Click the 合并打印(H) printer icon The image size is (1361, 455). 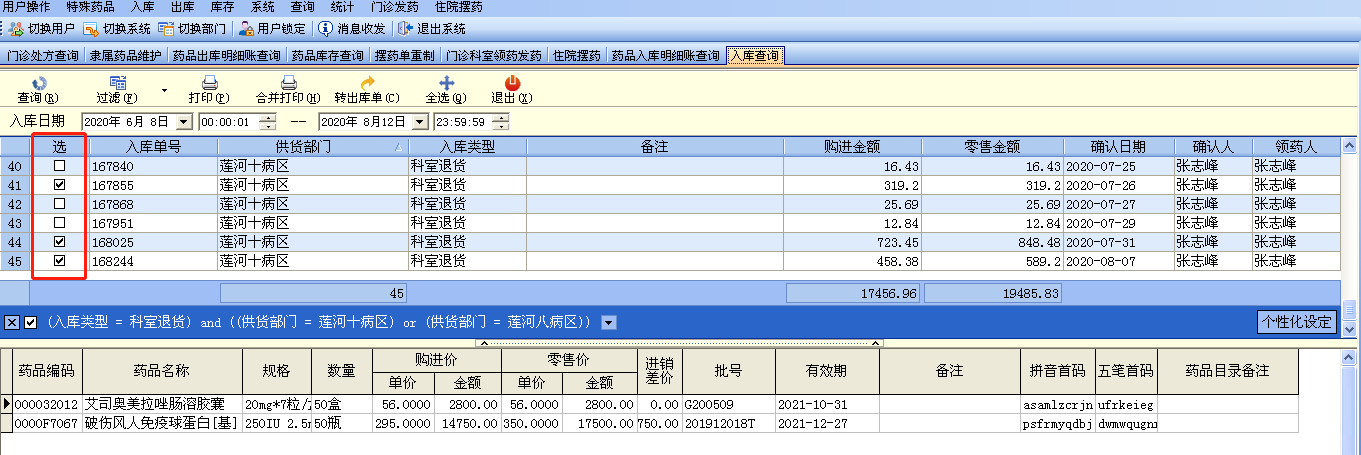[x=288, y=83]
